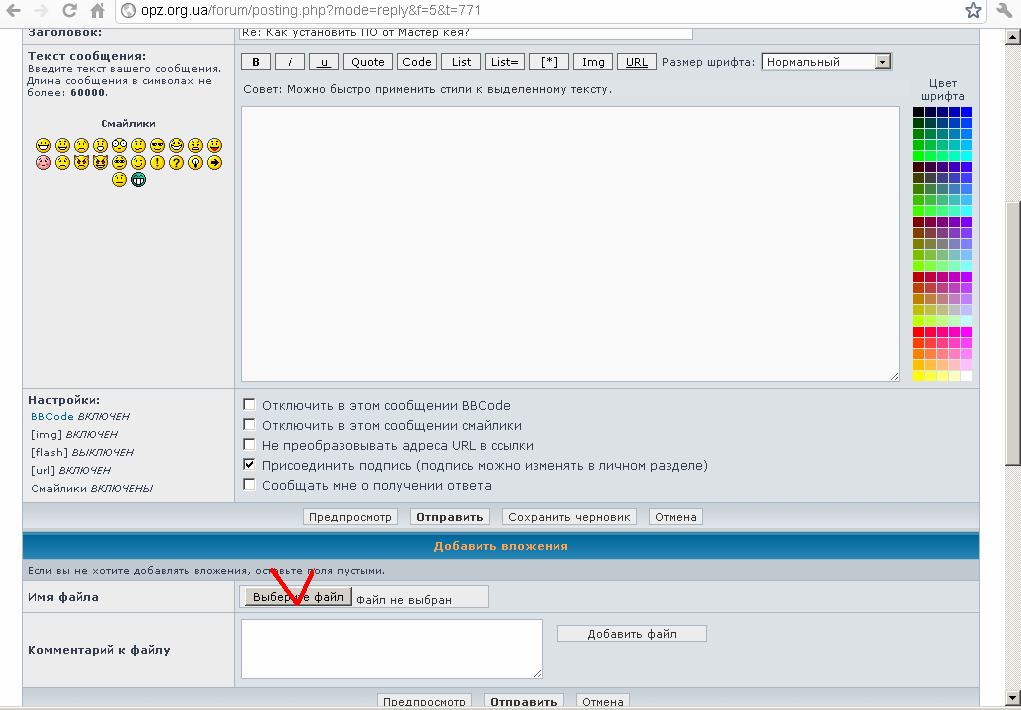
Task: Insert the sunglasses cool smiley
Action: pos(157,145)
